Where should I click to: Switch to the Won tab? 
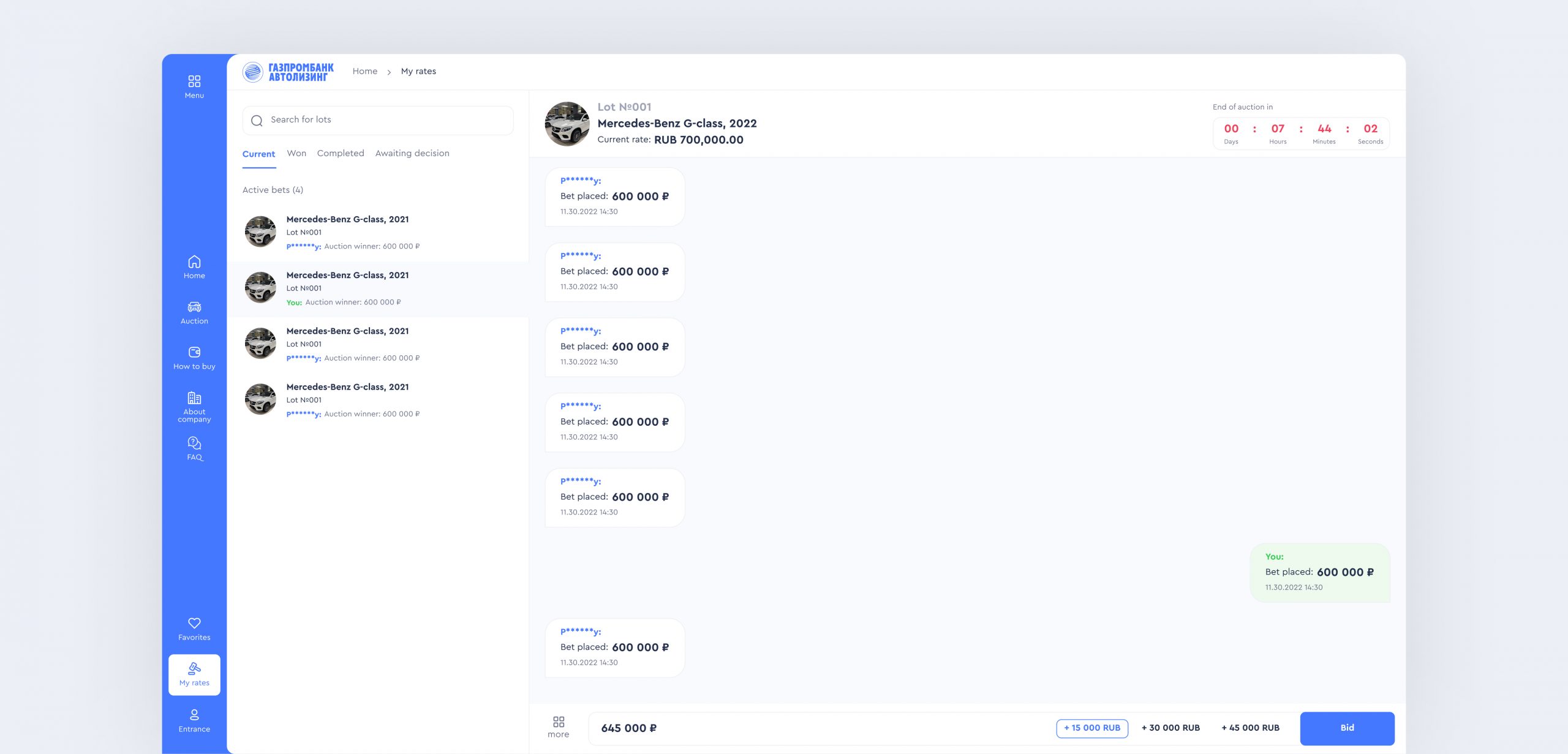click(x=296, y=153)
